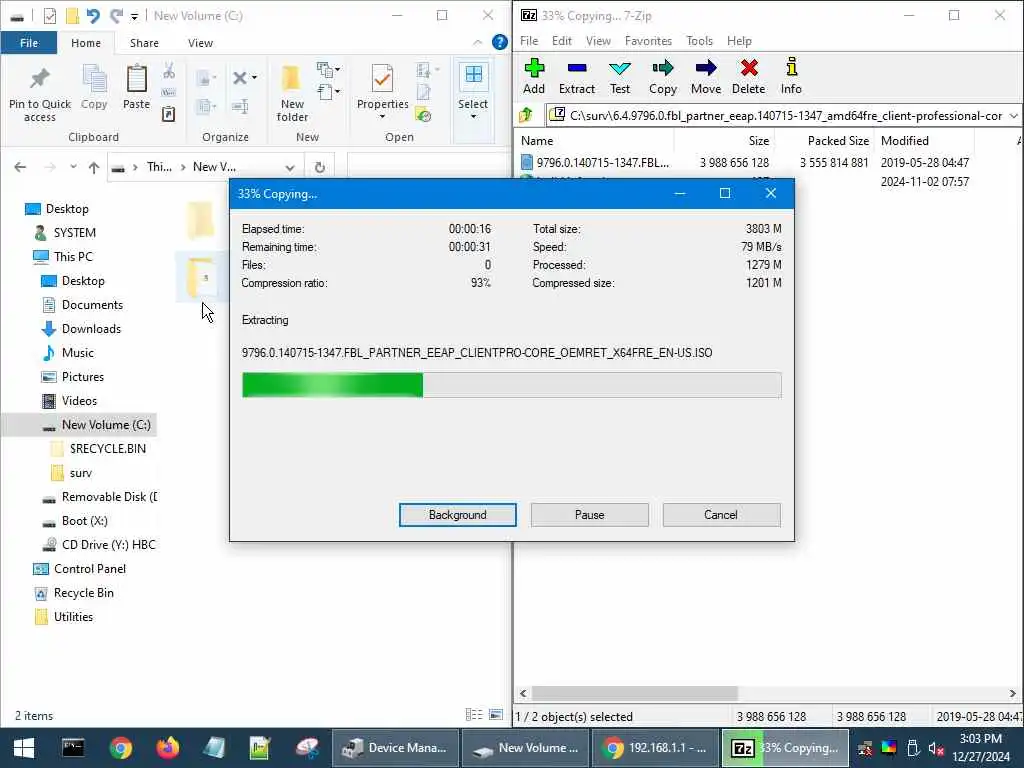This screenshot has height=768, width=1024.
Task: Open the command prompt taskbar icon
Action: click(73, 748)
